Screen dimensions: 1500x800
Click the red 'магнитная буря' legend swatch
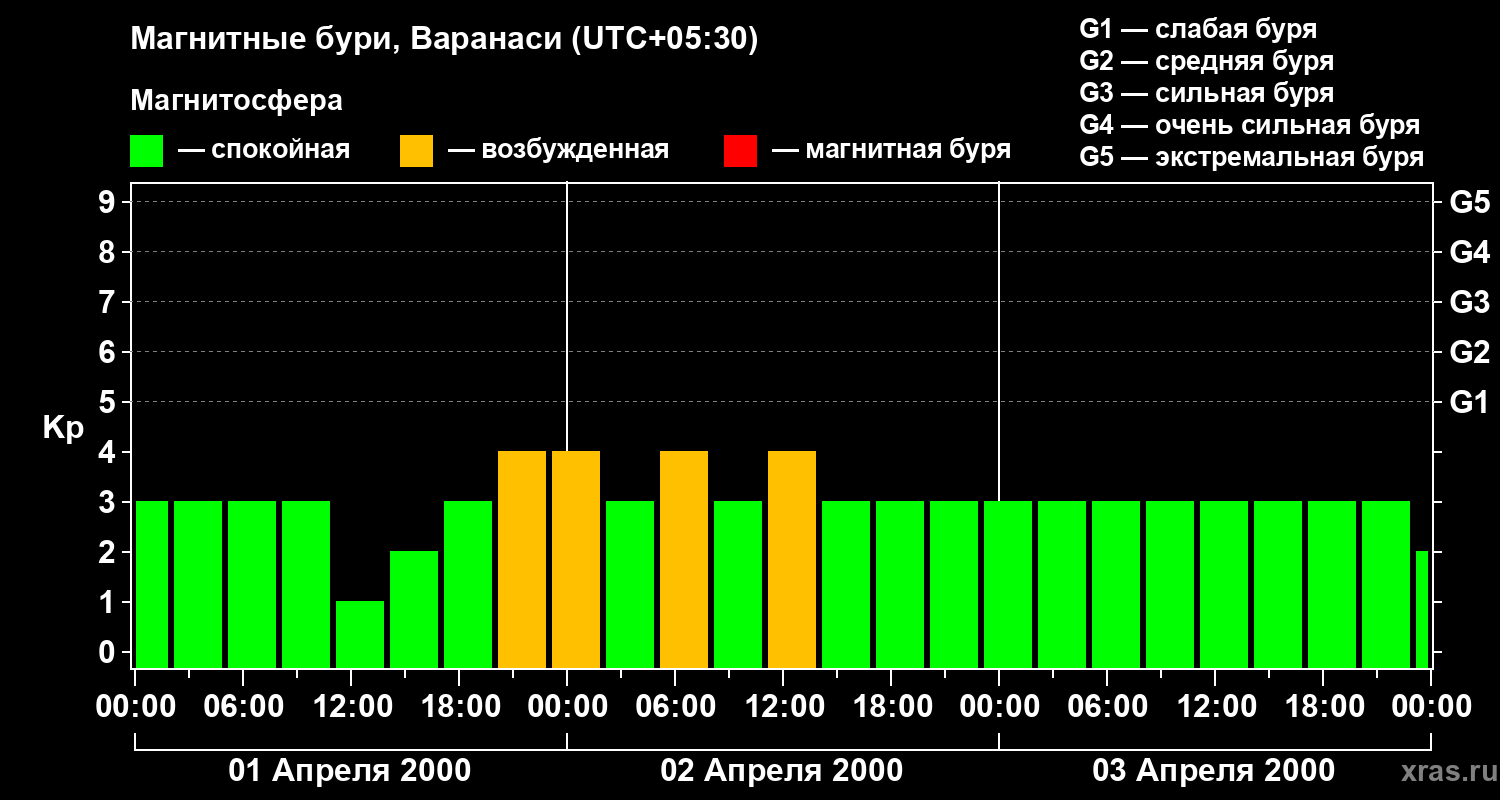click(740, 151)
